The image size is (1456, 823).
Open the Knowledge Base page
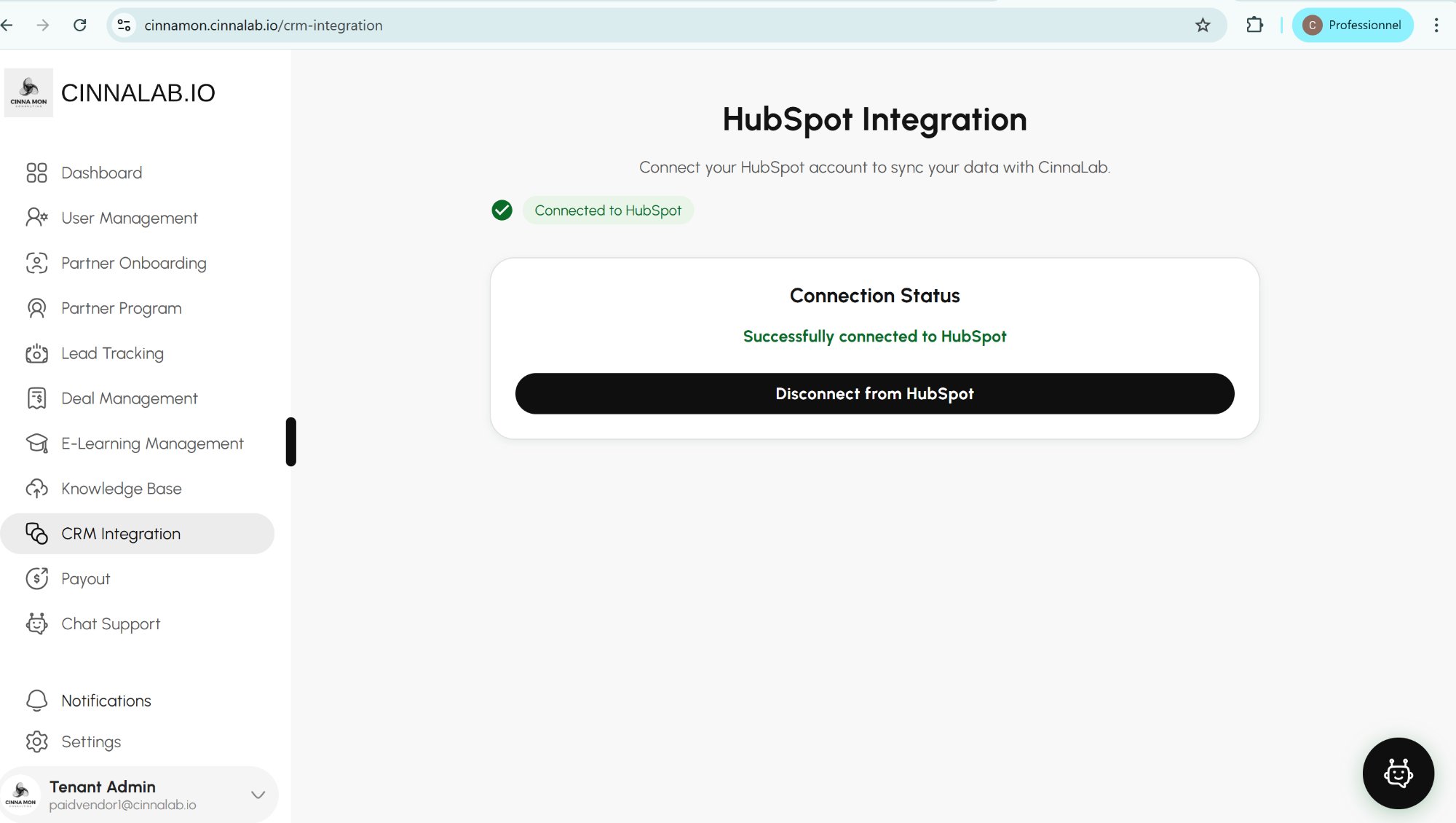(x=122, y=489)
